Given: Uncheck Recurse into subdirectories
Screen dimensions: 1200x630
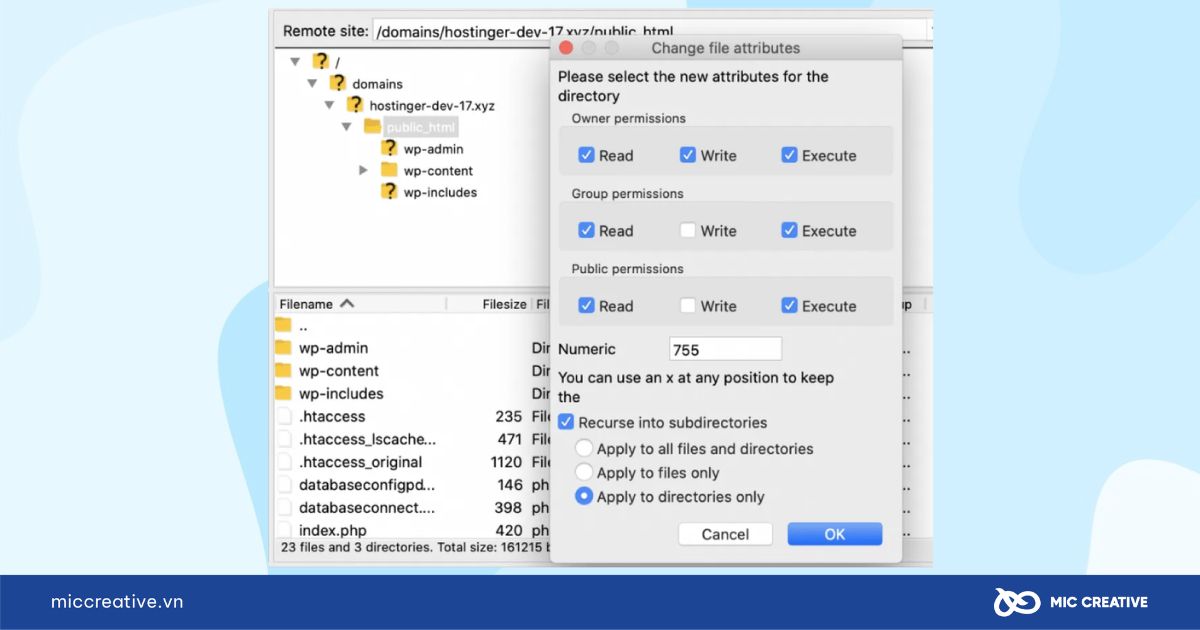Looking at the screenshot, I should [x=566, y=422].
